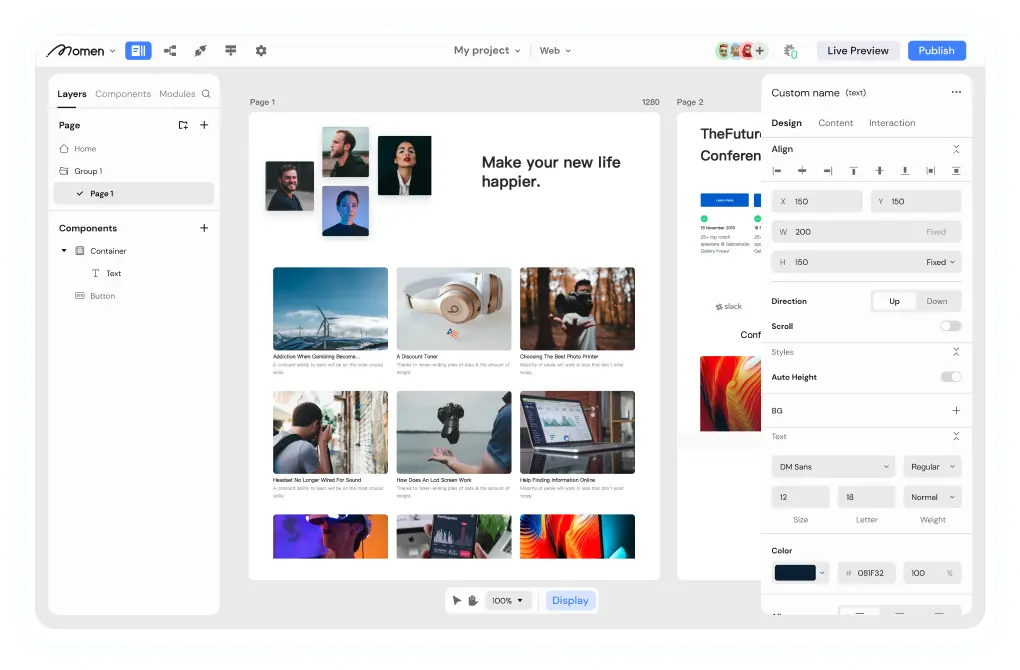The height and width of the screenshot is (670, 1020).
Task: Open the settings gear in the top toolbar
Action: pyautogui.click(x=261, y=51)
